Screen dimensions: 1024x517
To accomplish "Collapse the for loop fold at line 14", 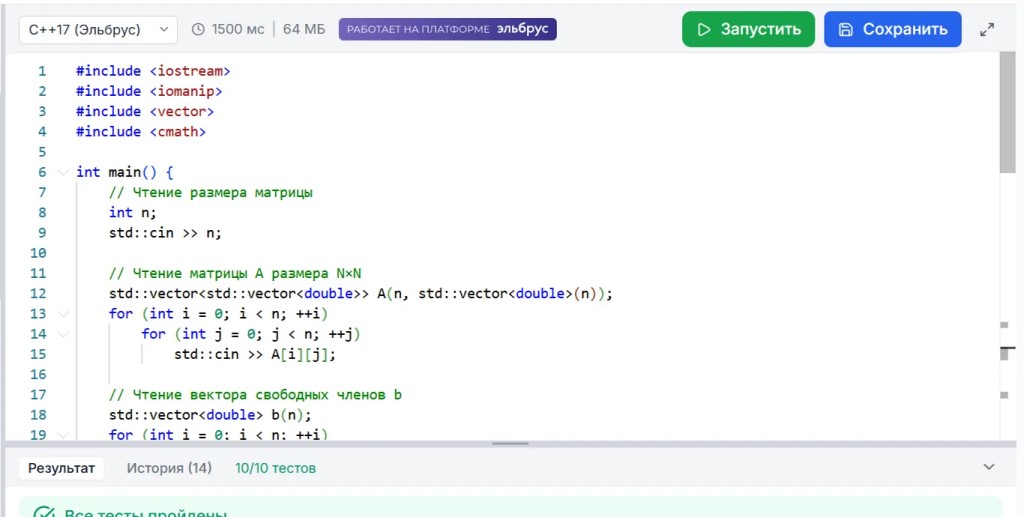I will (63, 334).
